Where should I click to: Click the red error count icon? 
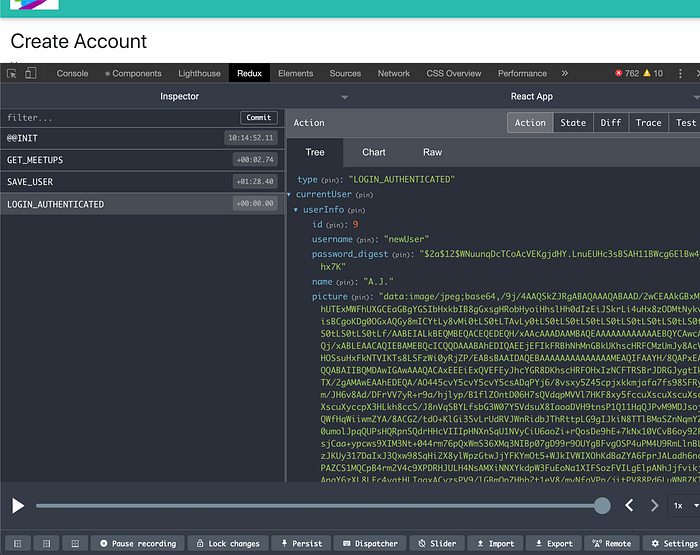[618, 73]
